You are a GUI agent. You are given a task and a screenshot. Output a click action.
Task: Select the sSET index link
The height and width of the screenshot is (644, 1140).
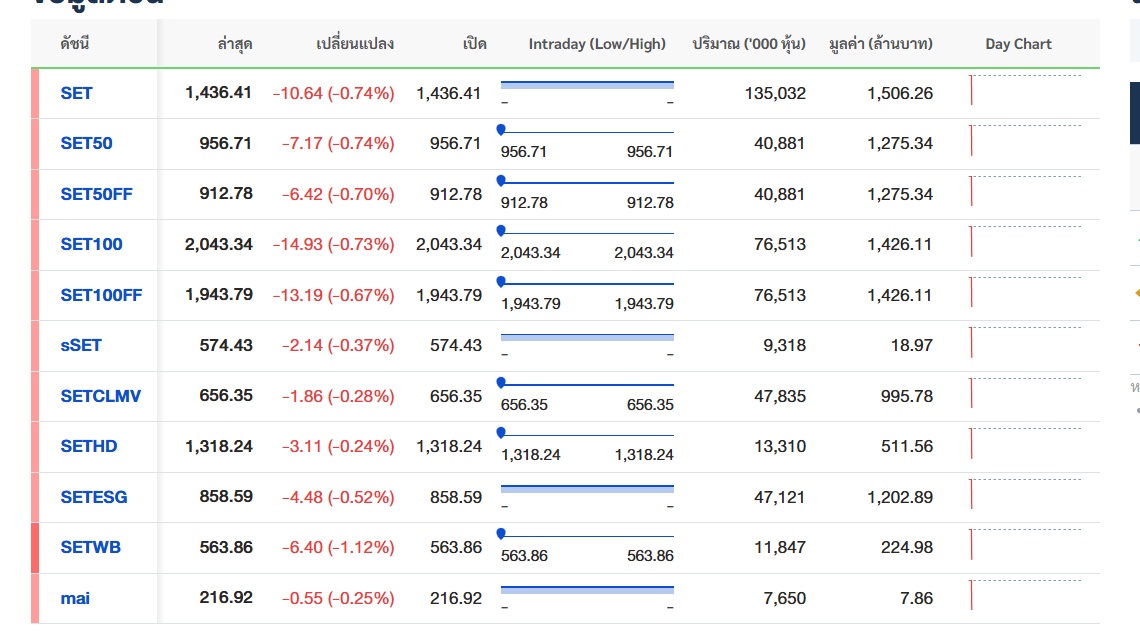(x=81, y=345)
